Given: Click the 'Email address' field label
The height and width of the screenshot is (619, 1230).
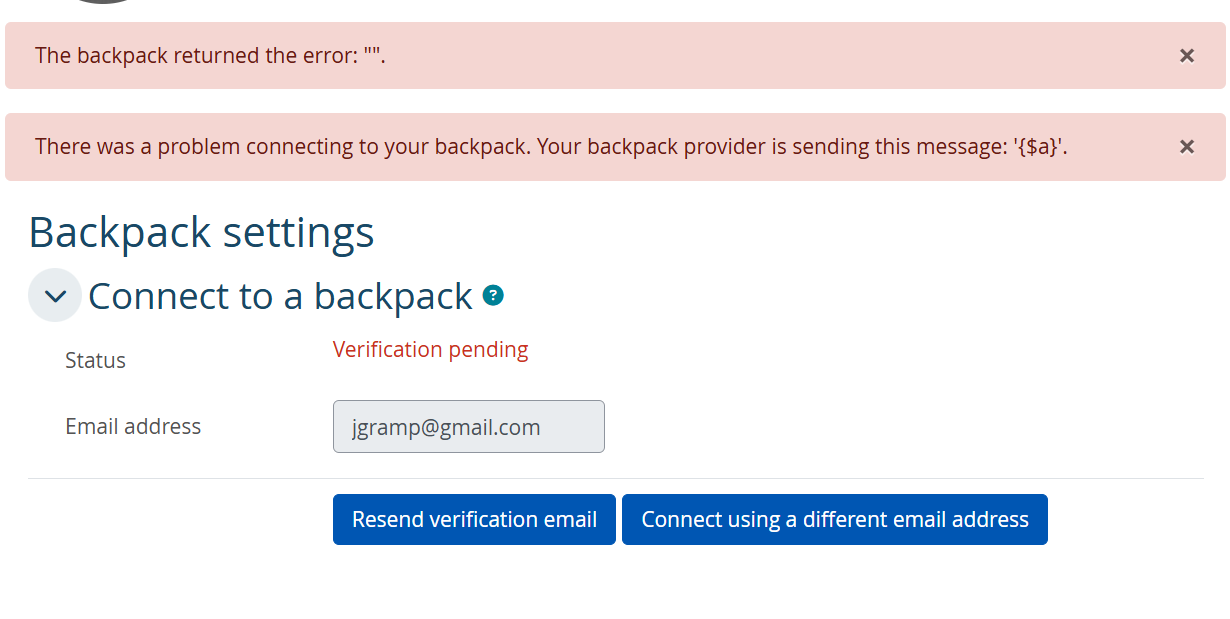Looking at the screenshot, I should (x=133, y=426).
